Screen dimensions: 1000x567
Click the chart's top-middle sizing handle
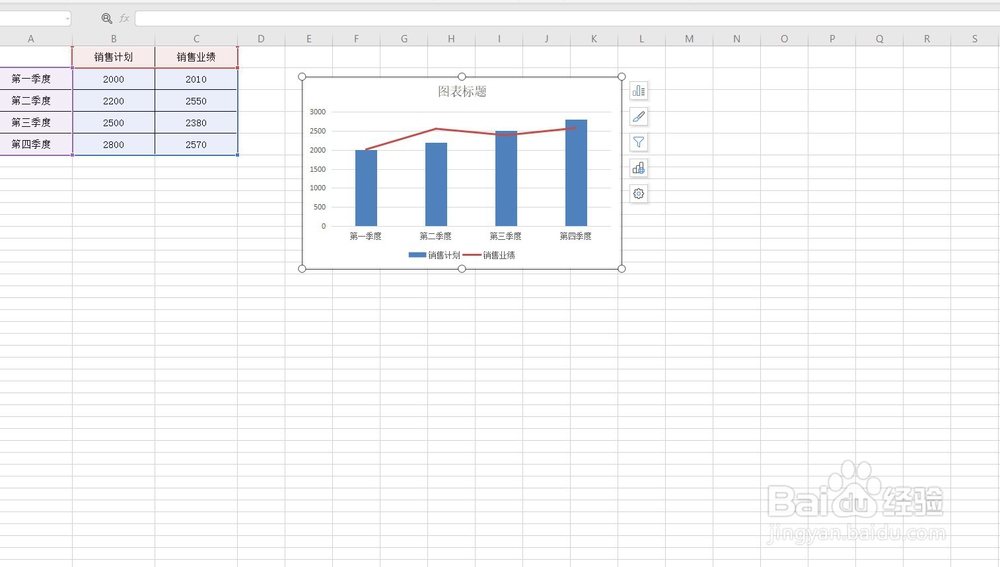462,77
